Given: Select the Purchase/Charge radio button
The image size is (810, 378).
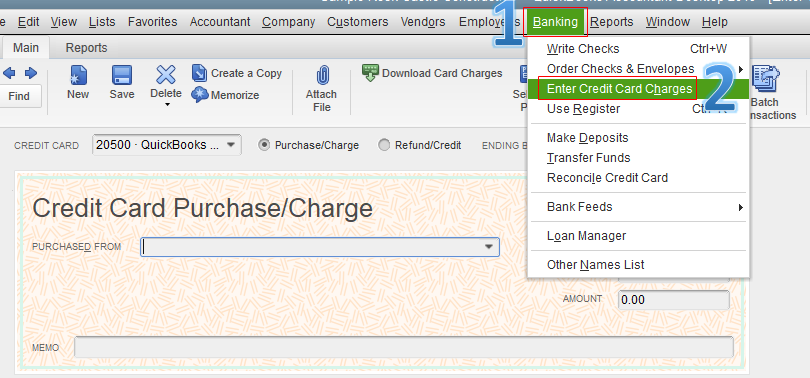Looking at the screenshot, I should (263, 145).
